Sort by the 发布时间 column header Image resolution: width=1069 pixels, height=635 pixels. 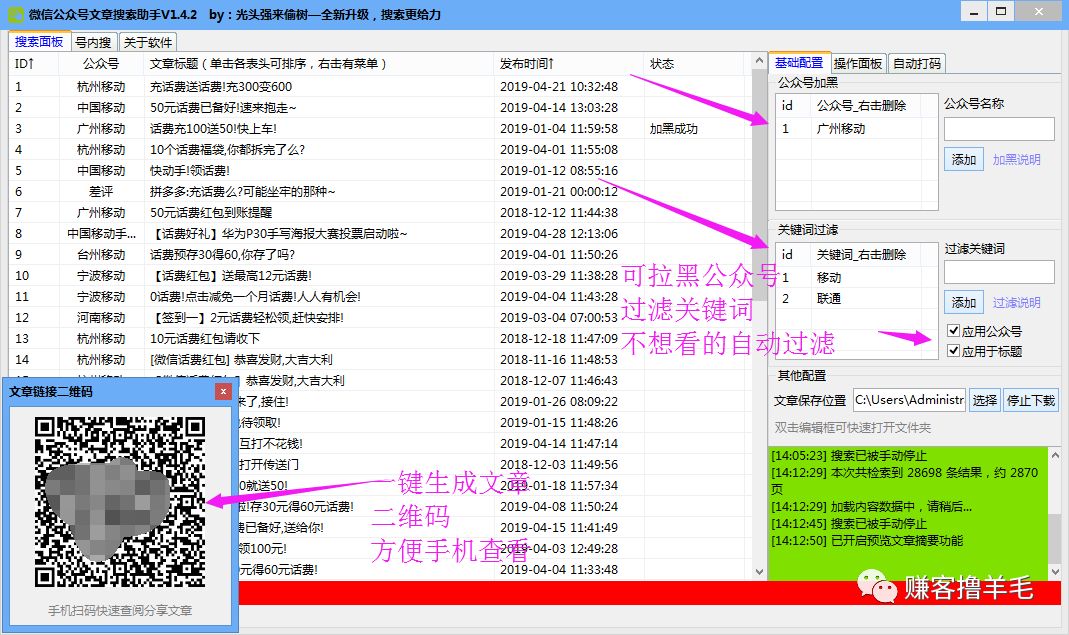569,63
